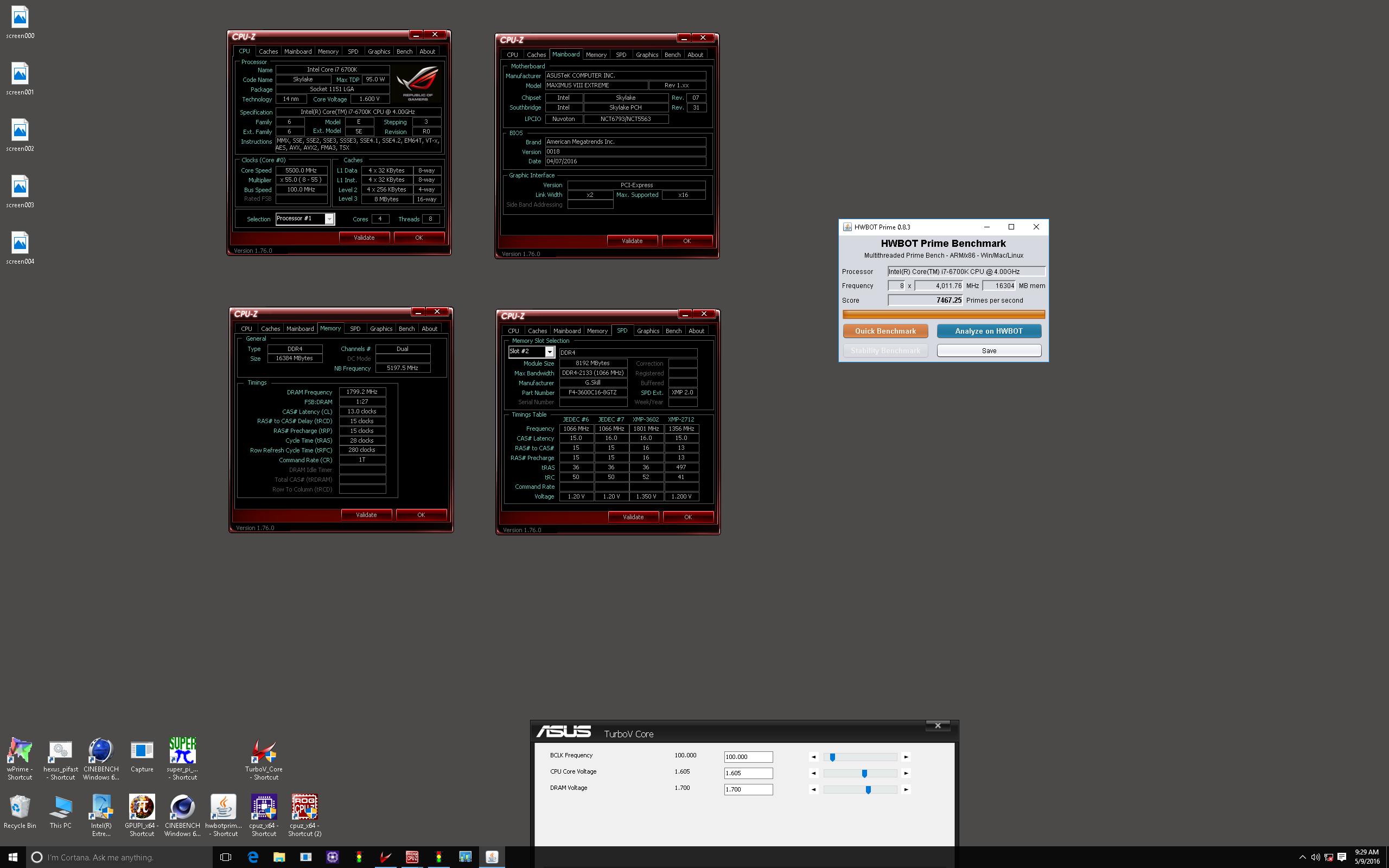Run the Quick Benchmark in HWBOT Prime
This screenshot has width=1389, height=868.
pos(885,331)
